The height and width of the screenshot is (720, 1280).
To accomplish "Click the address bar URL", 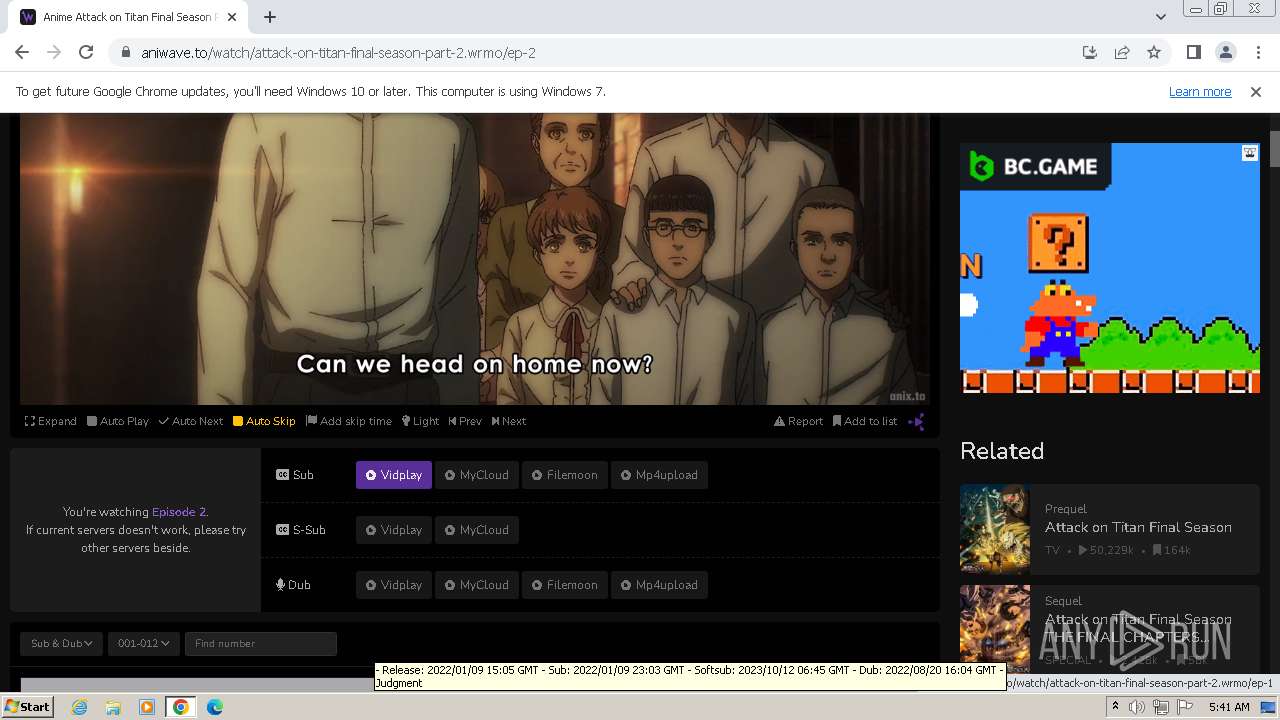I will pos(338,53).
